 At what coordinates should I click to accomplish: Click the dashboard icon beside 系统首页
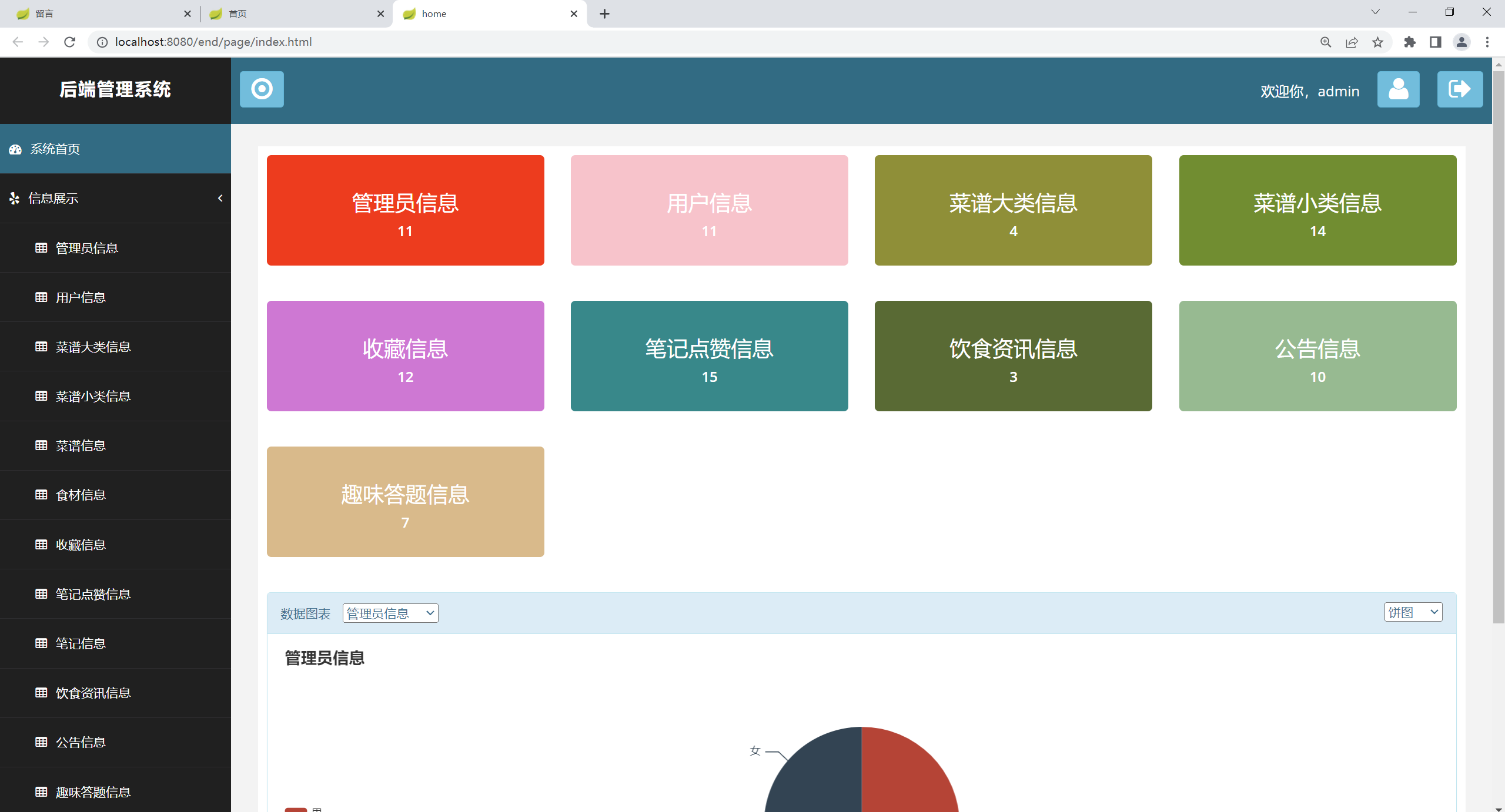pos(15,149)
